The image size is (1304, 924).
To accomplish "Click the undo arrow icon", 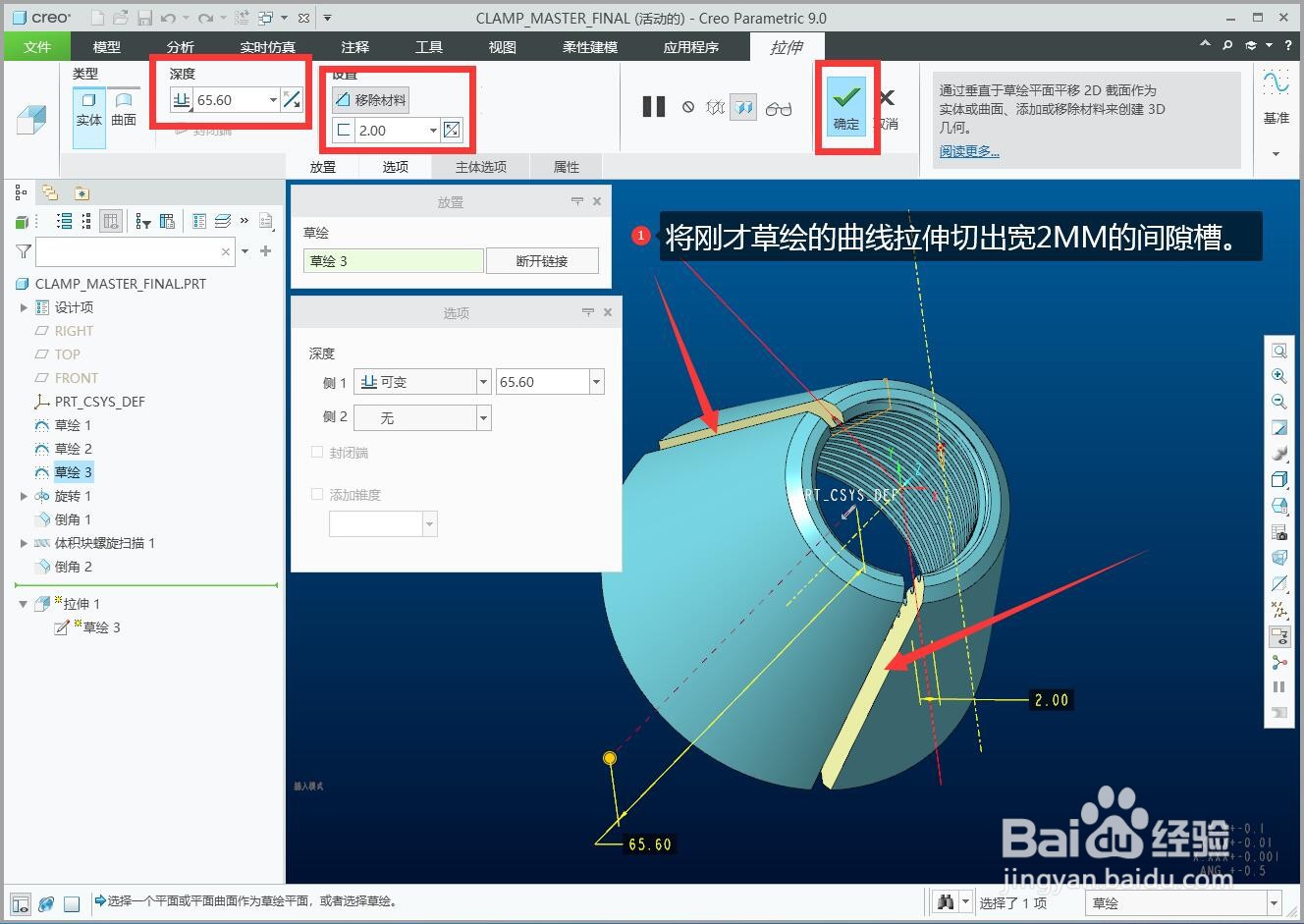I will 168,18.
